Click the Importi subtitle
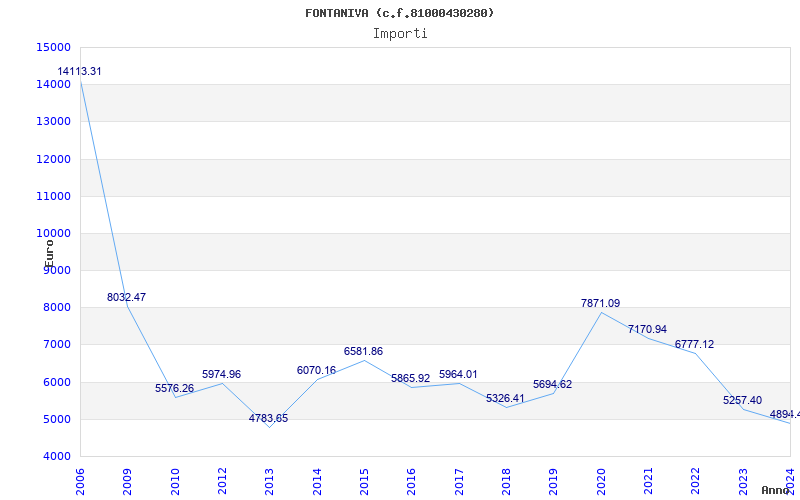This screenshot has width=800, height=500. (400, 34)
